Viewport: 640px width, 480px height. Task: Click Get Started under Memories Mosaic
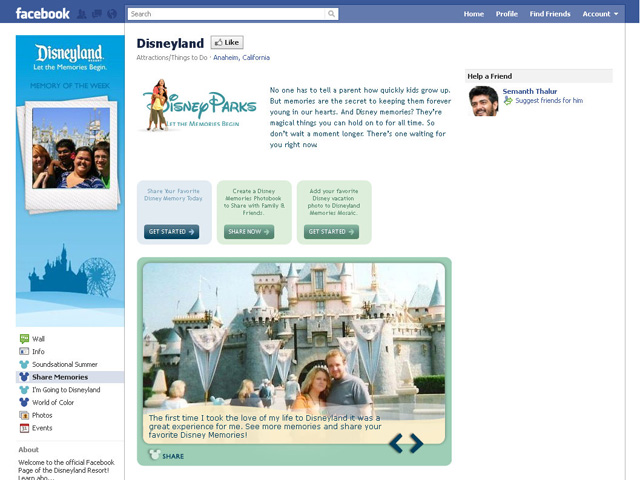(331, 231)
